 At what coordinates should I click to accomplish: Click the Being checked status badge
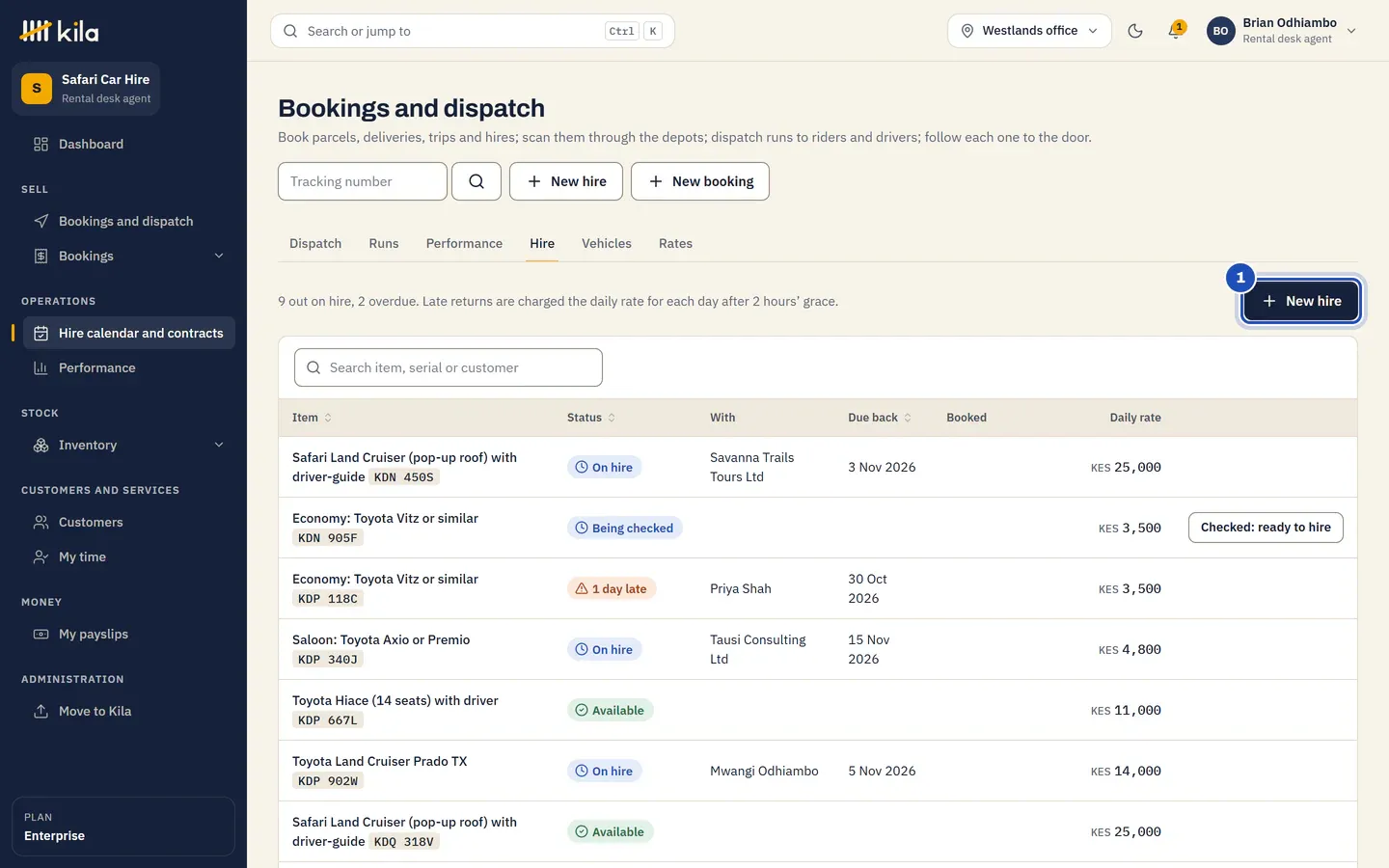click(x=625, y=528)
